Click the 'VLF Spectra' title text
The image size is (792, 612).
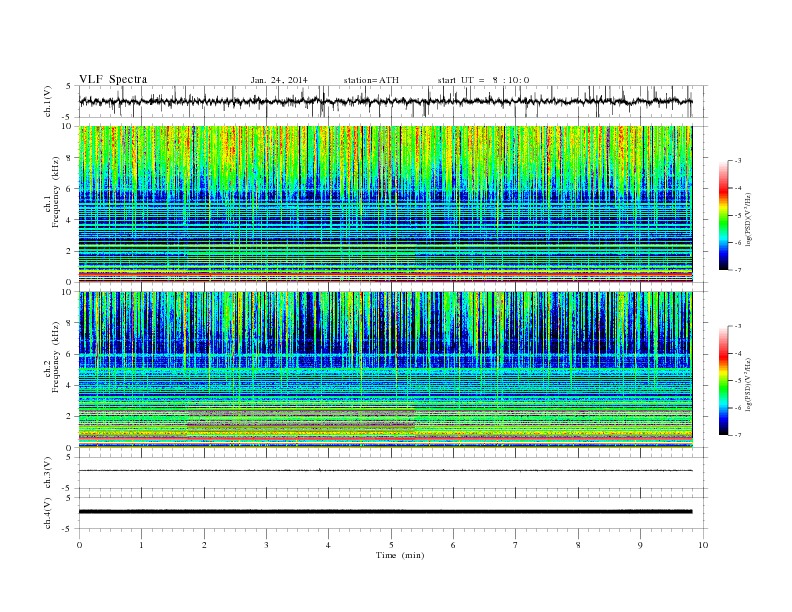tap(113, 79)
